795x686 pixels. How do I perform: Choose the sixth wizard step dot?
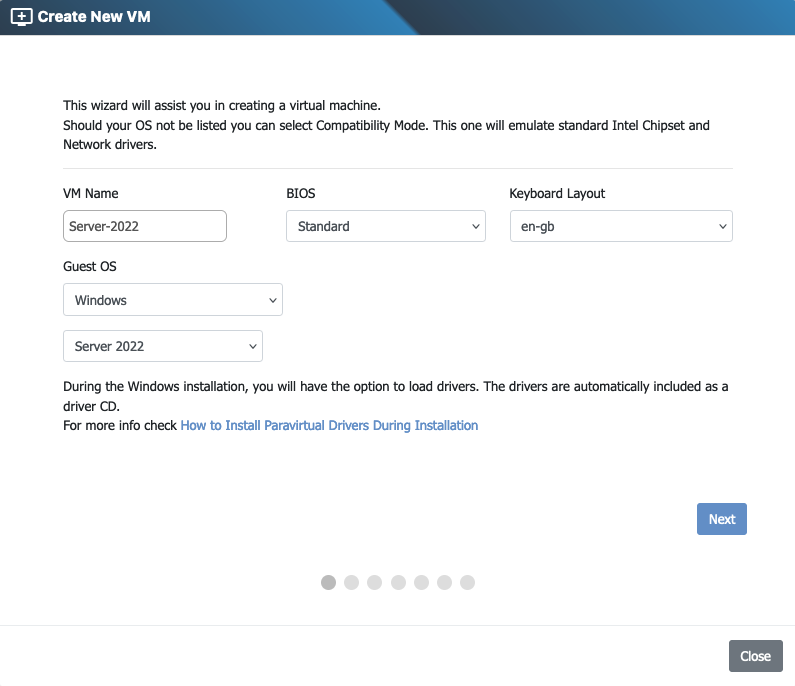444,582
